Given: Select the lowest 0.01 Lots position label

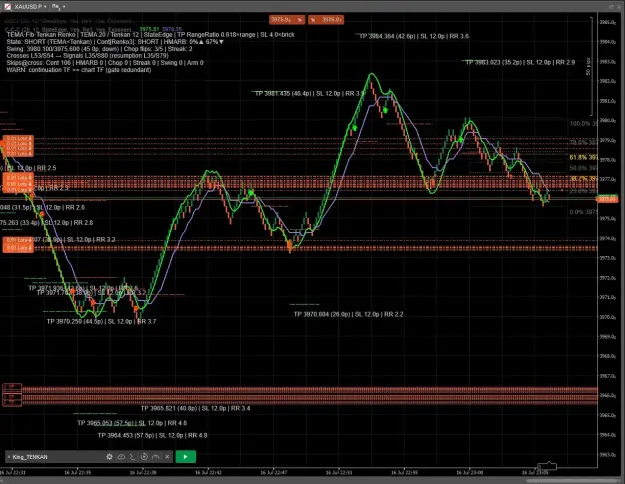Looking at the screenshot, I should [18, 248].
